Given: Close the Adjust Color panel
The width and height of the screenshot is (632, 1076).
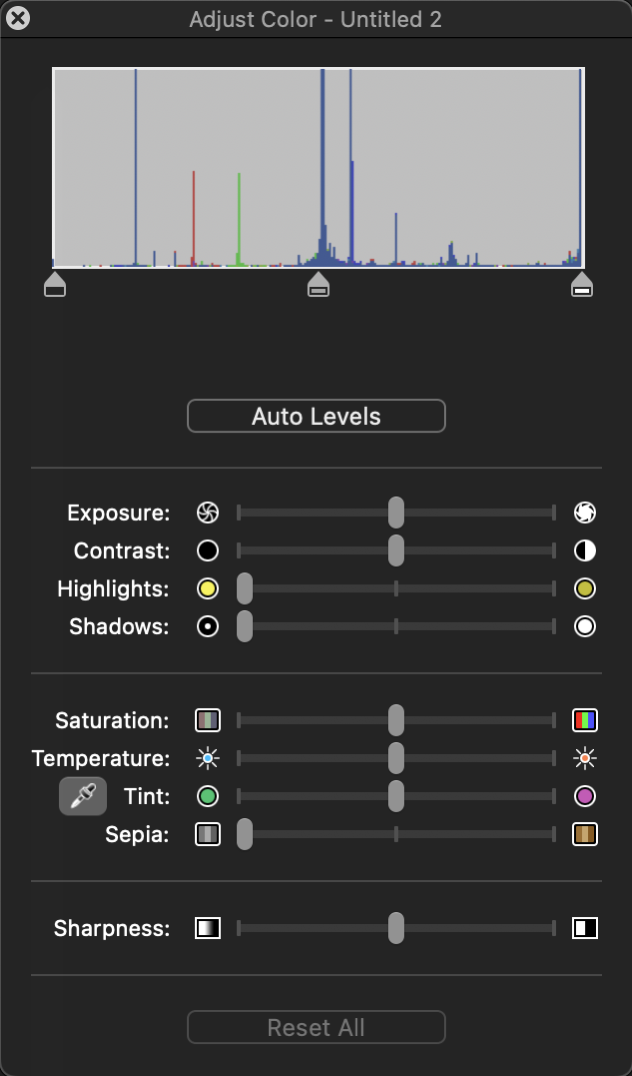Looking at the screenshot, I should [x=18, y=18].
